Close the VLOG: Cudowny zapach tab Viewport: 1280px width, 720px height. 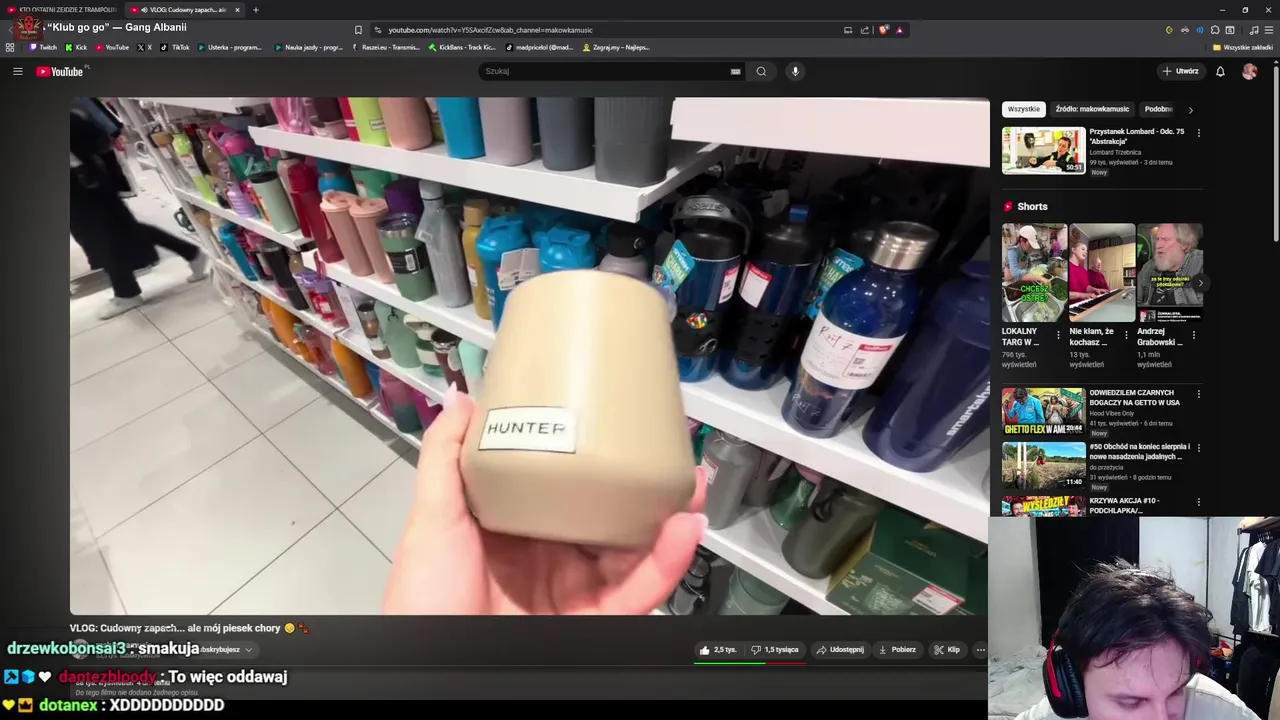[237, 10]
